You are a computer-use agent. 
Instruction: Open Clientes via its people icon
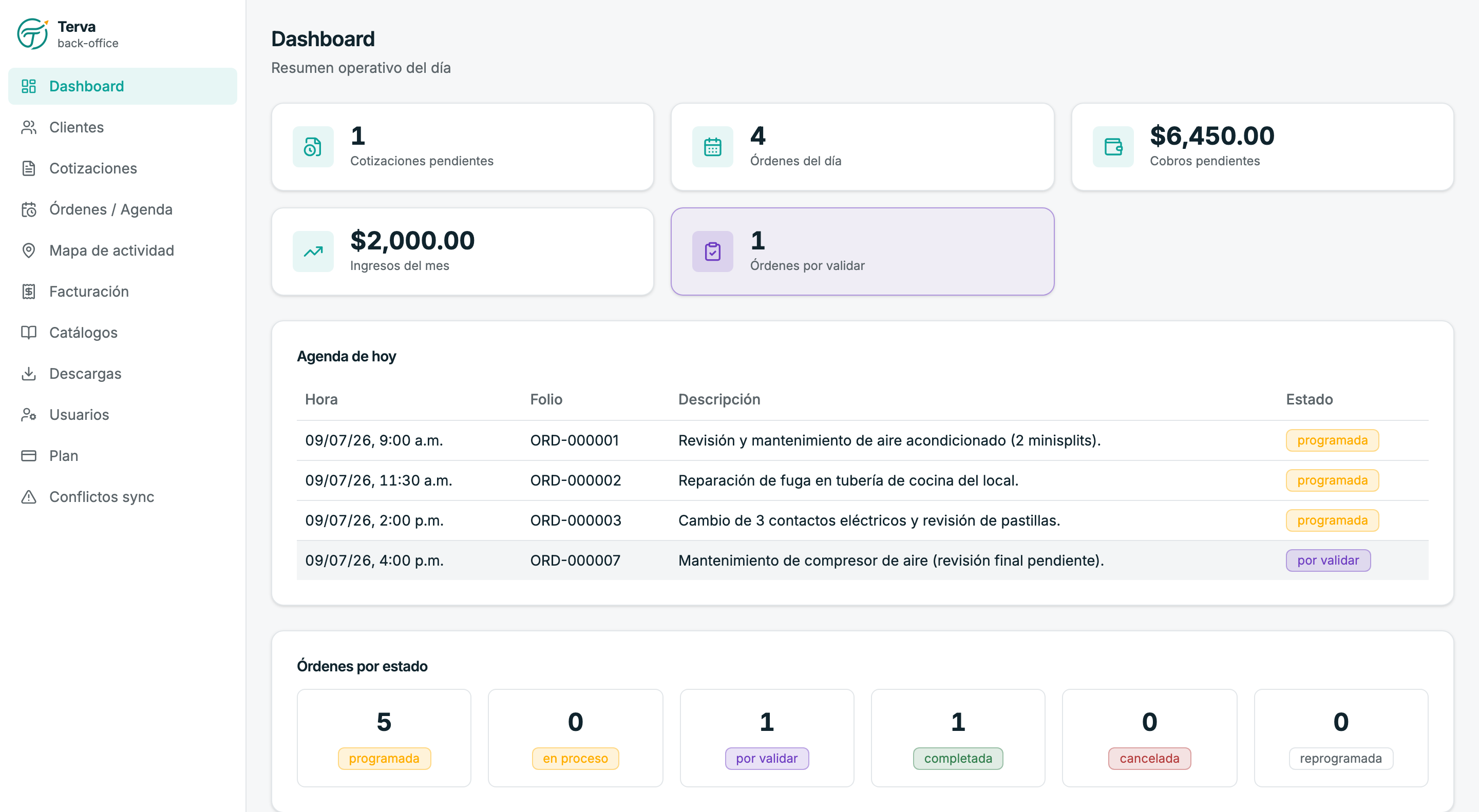(29, 127)
